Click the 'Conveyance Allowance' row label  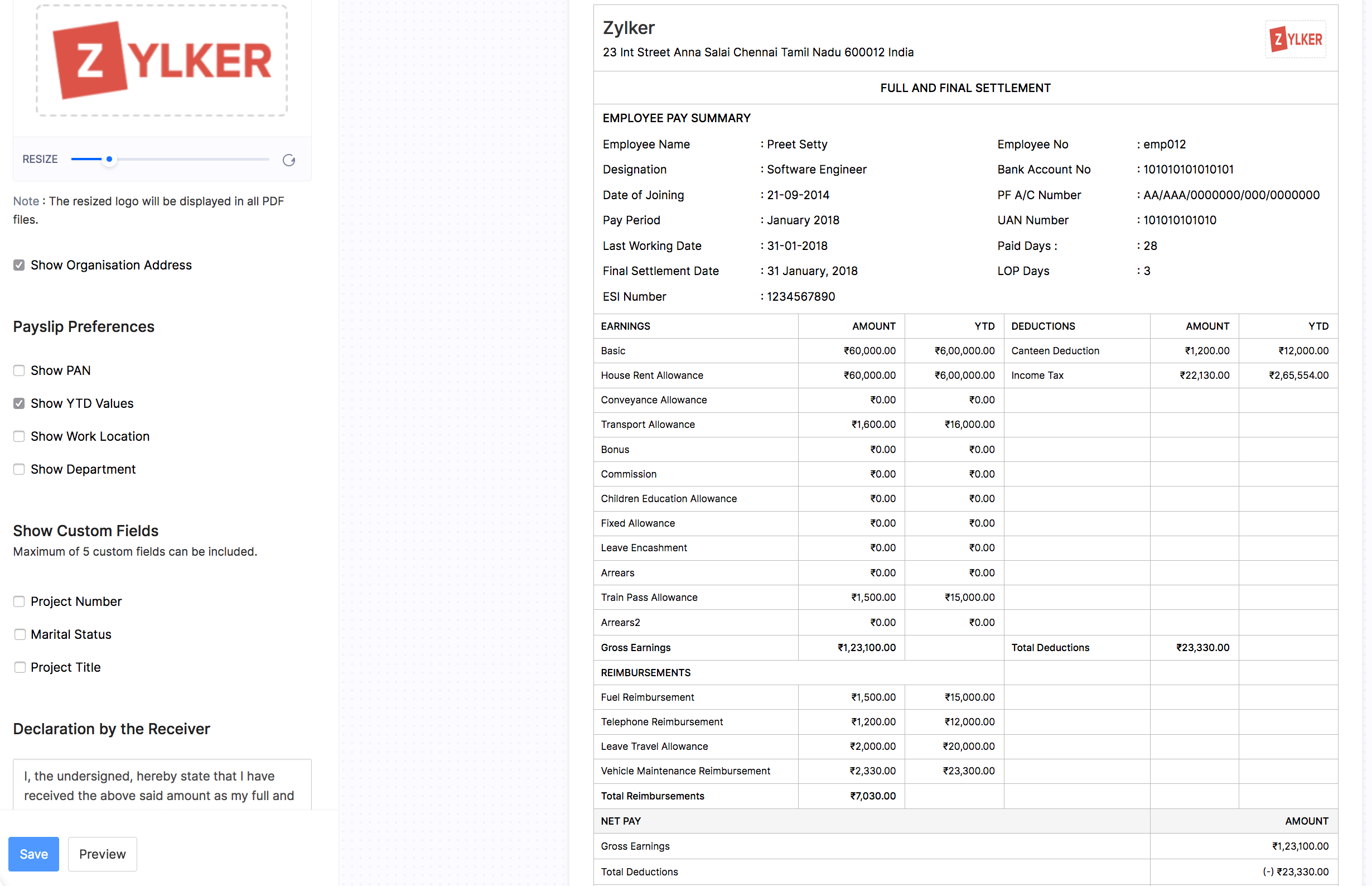[x=654, y=400]
